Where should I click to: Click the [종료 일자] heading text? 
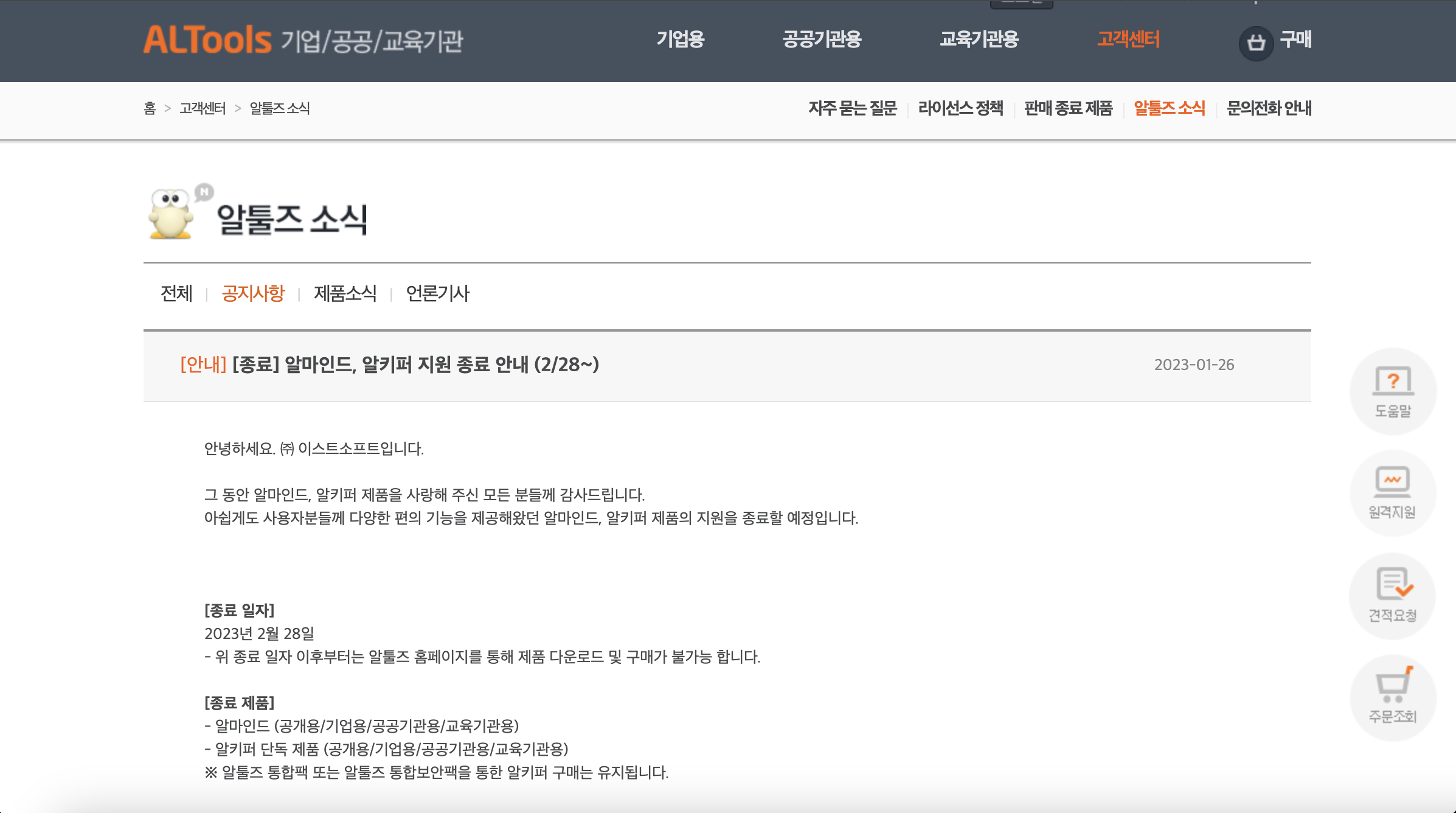pos(240,610)
